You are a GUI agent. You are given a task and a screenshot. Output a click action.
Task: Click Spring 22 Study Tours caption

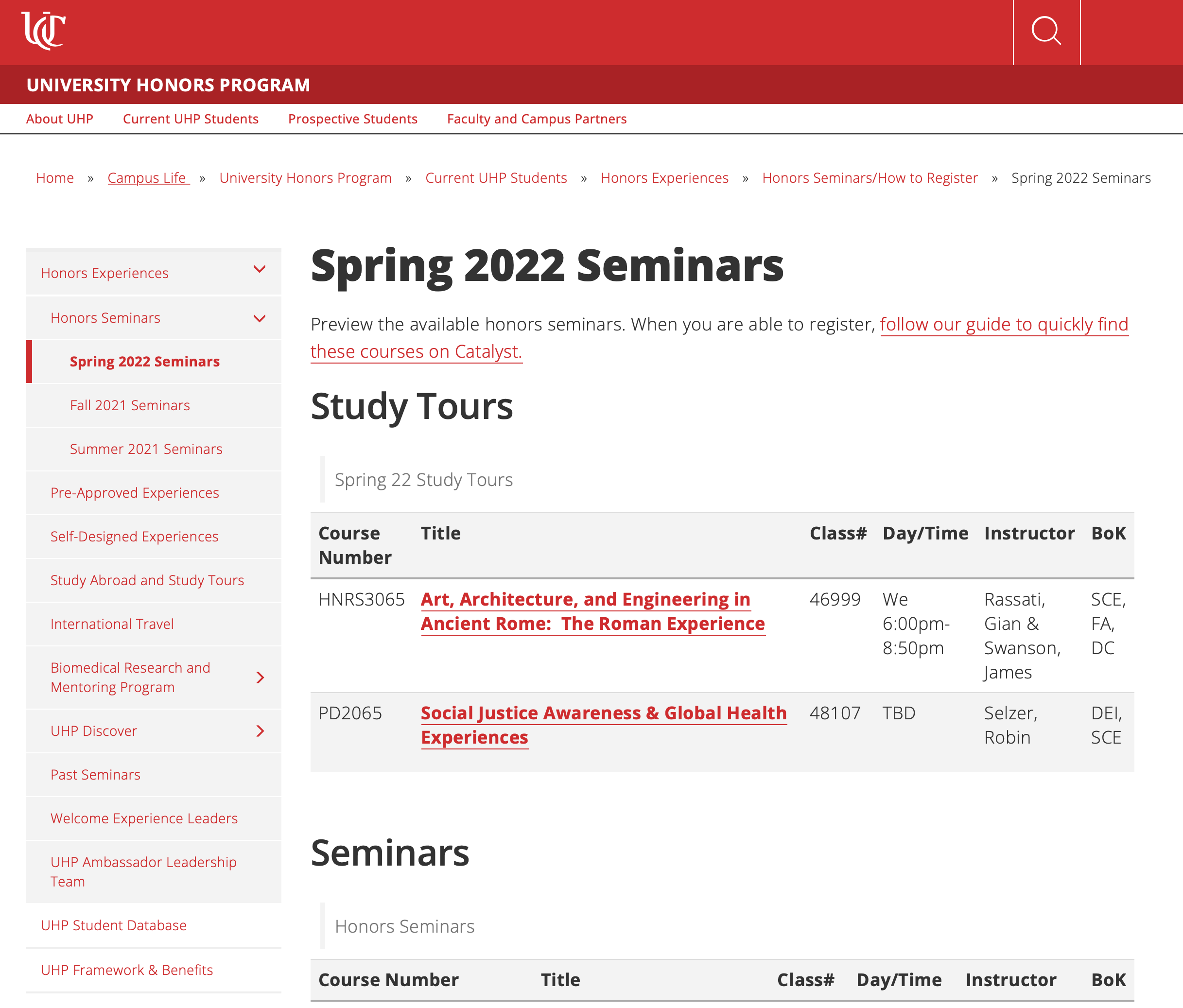pos(424,480)
